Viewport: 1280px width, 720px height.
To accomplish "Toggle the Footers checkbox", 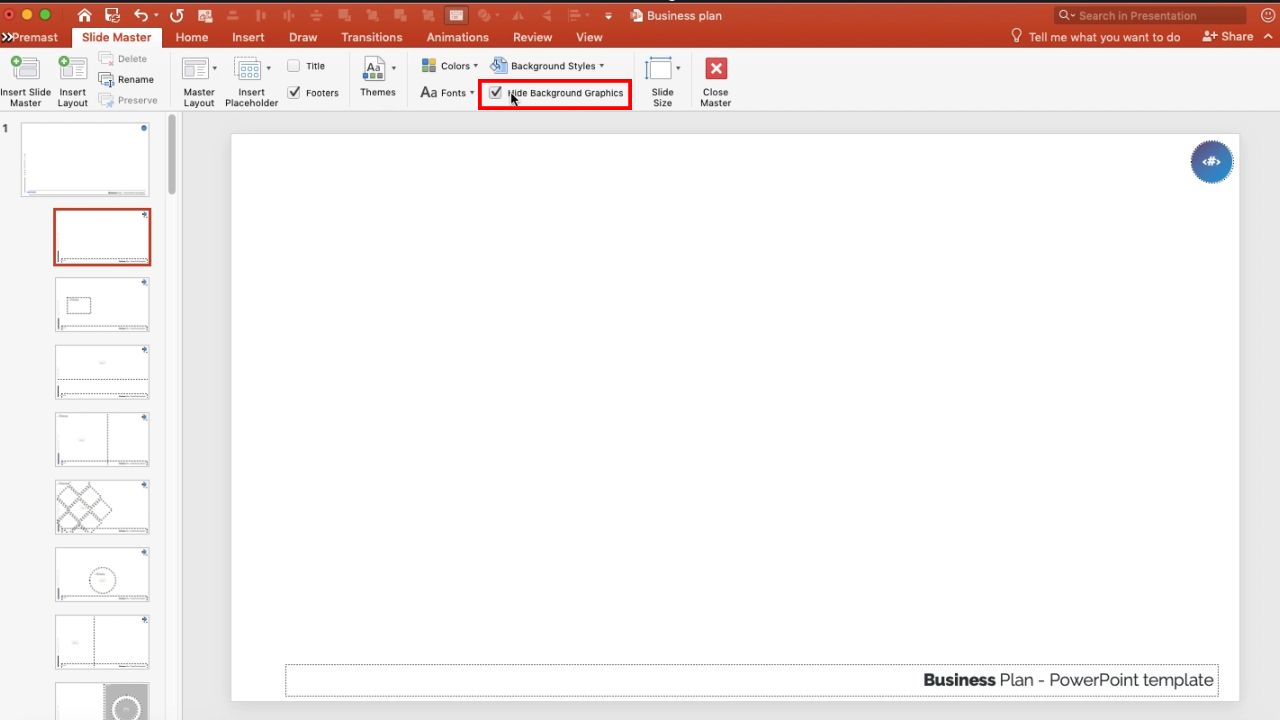I will [x=293, y=92].
